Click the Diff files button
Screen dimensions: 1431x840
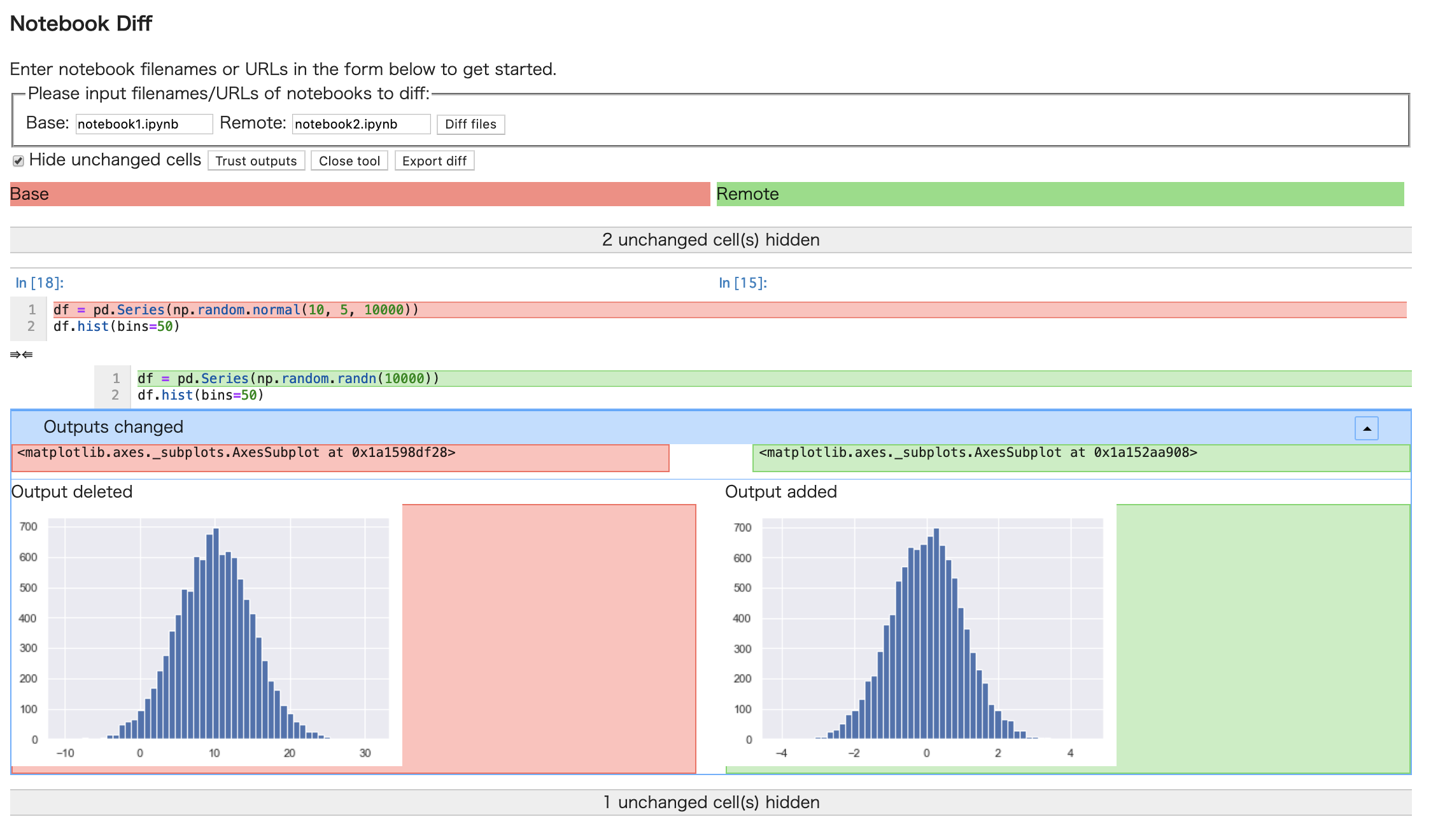pos(470,124)
